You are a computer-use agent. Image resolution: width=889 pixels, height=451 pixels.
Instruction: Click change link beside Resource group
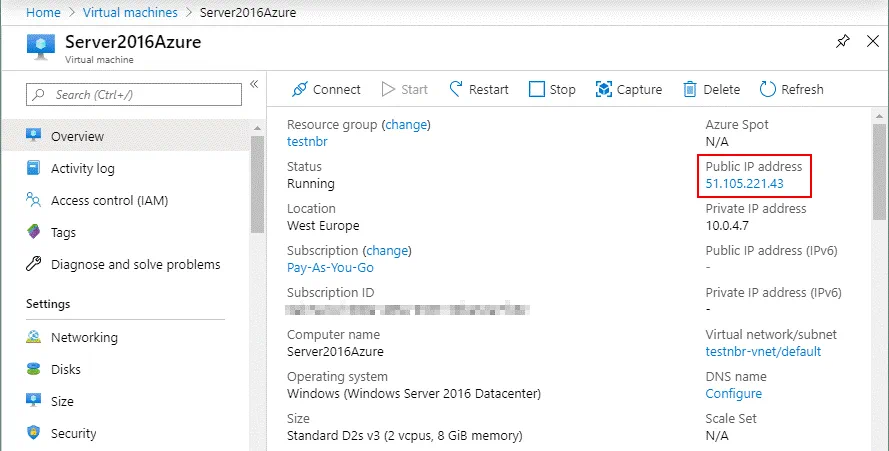pos(406,125)
